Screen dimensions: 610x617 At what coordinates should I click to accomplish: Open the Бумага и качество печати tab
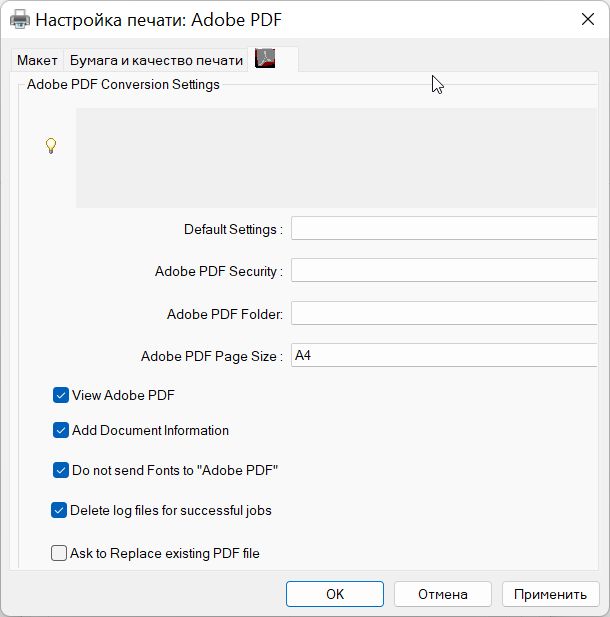tap(156, 60)
